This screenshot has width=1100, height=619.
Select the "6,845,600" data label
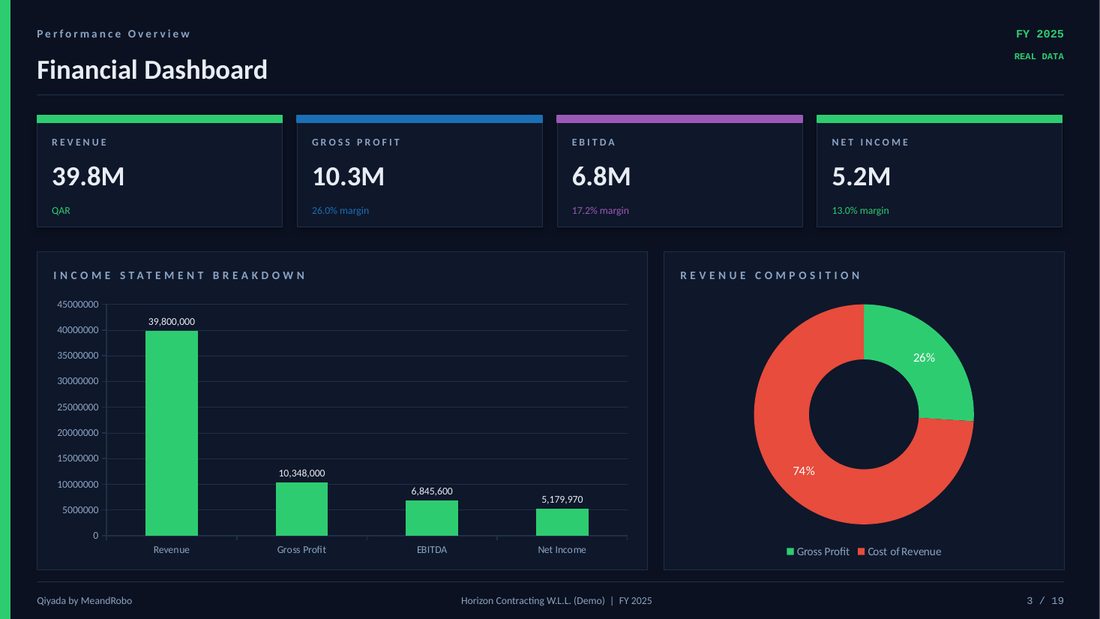pos(431,491)
